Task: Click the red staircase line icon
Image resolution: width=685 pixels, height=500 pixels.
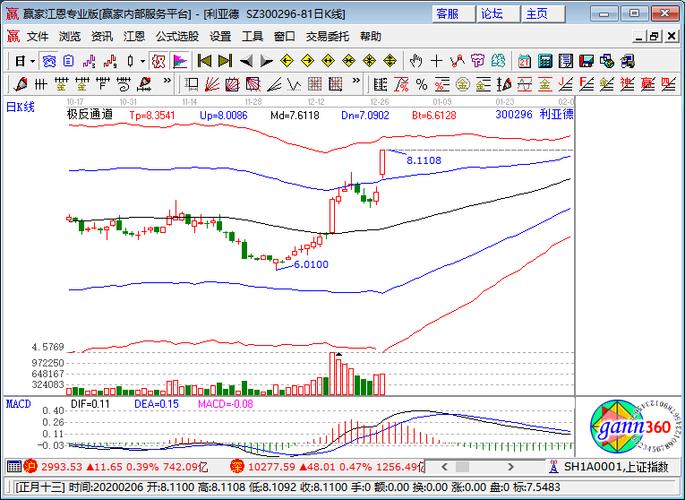Action: (110, 61)
